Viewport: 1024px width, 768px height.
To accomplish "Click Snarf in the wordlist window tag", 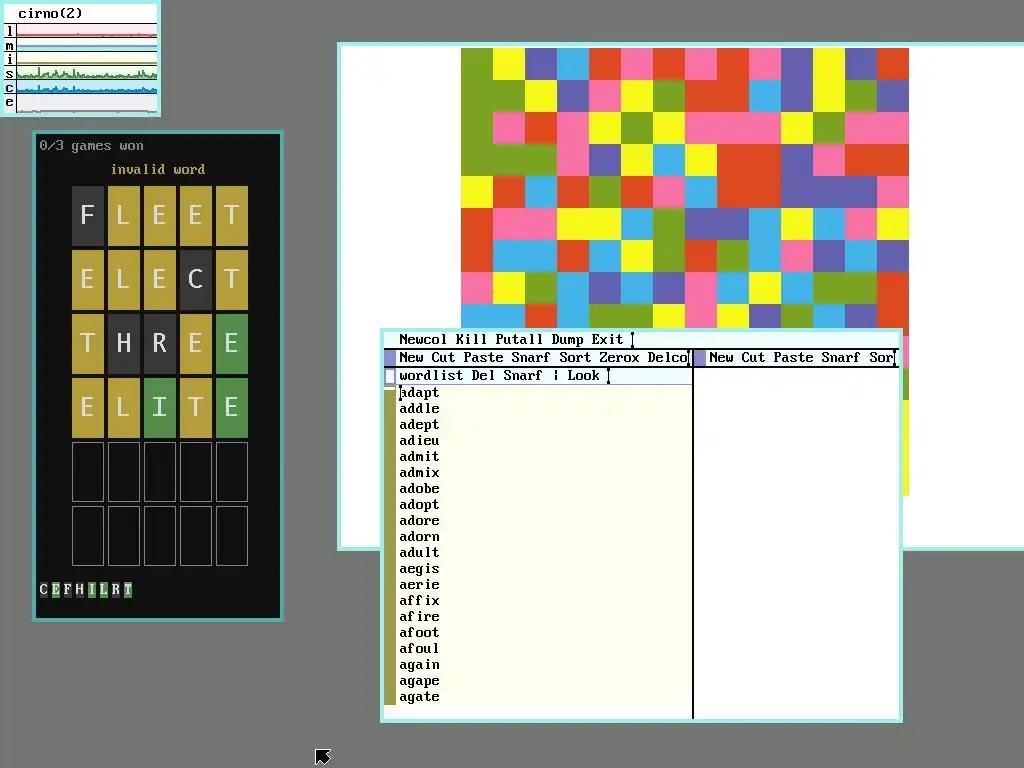I will (x=522, y=376).
